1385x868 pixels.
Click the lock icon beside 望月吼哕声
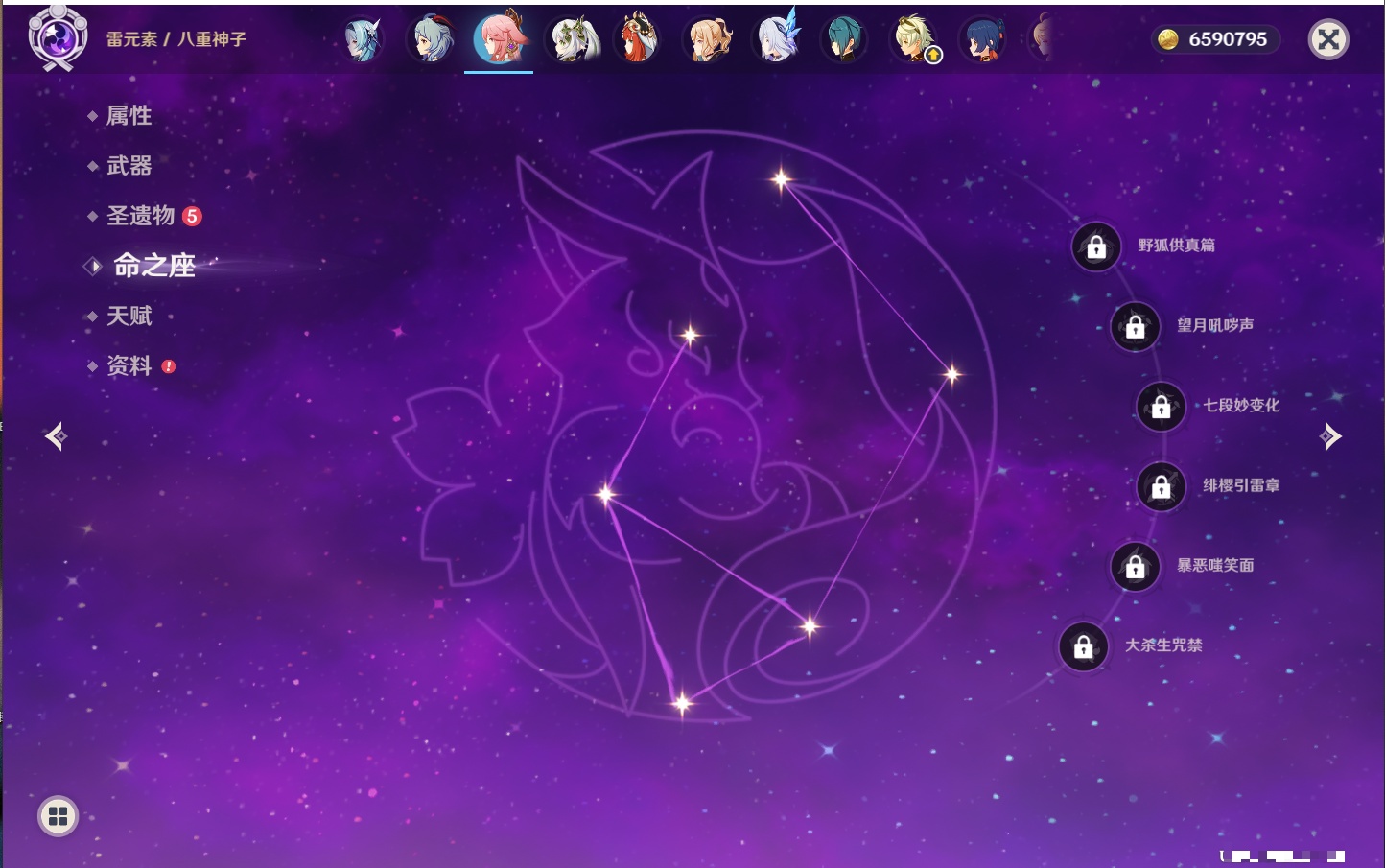(1136, 326)
